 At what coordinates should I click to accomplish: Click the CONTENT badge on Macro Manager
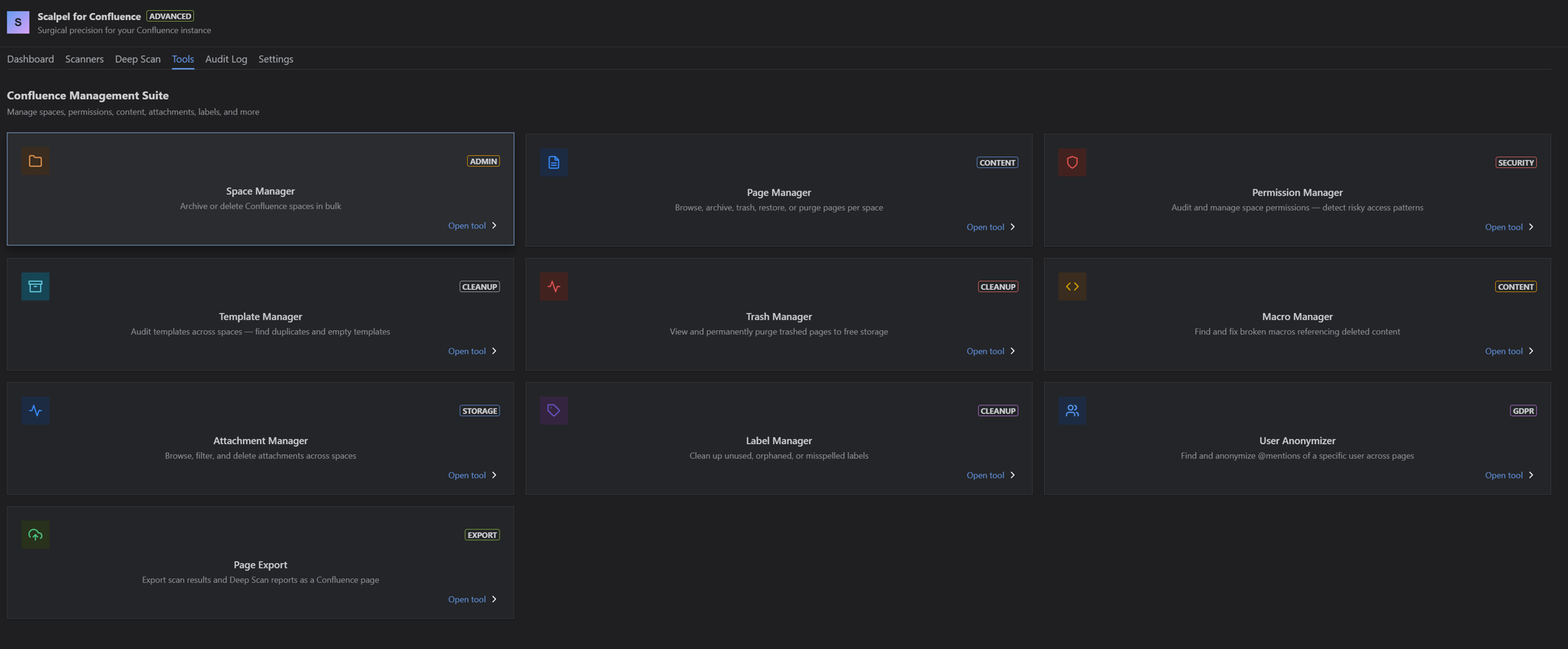1515,286
